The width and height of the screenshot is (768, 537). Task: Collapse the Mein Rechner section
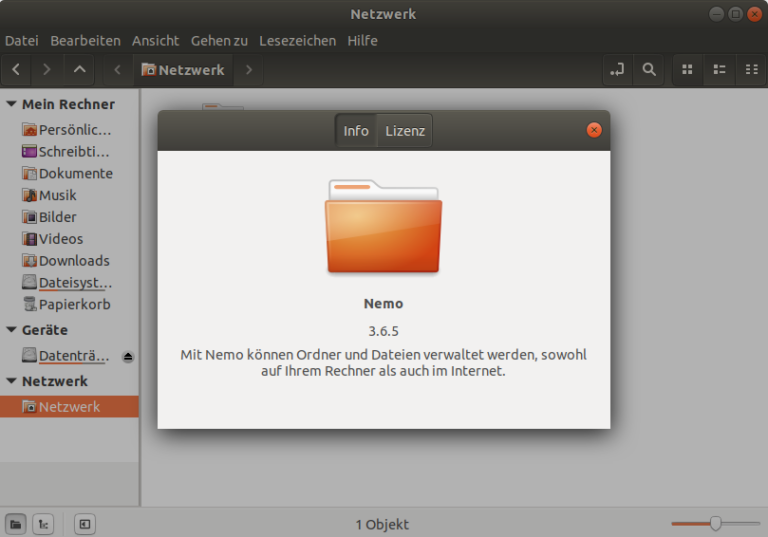tap(11, 104)
